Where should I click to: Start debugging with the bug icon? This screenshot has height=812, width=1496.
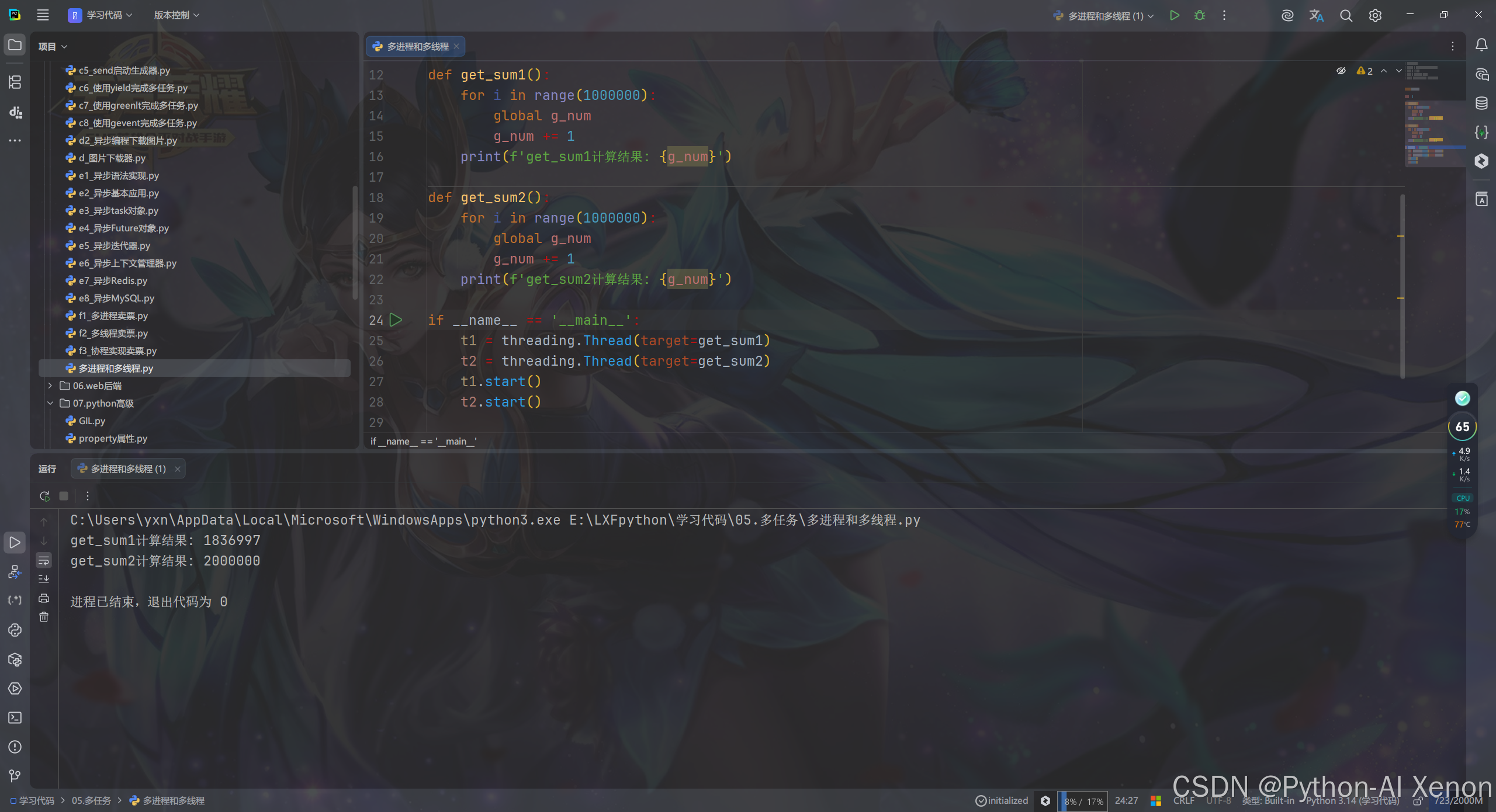tap(1200, 16)
